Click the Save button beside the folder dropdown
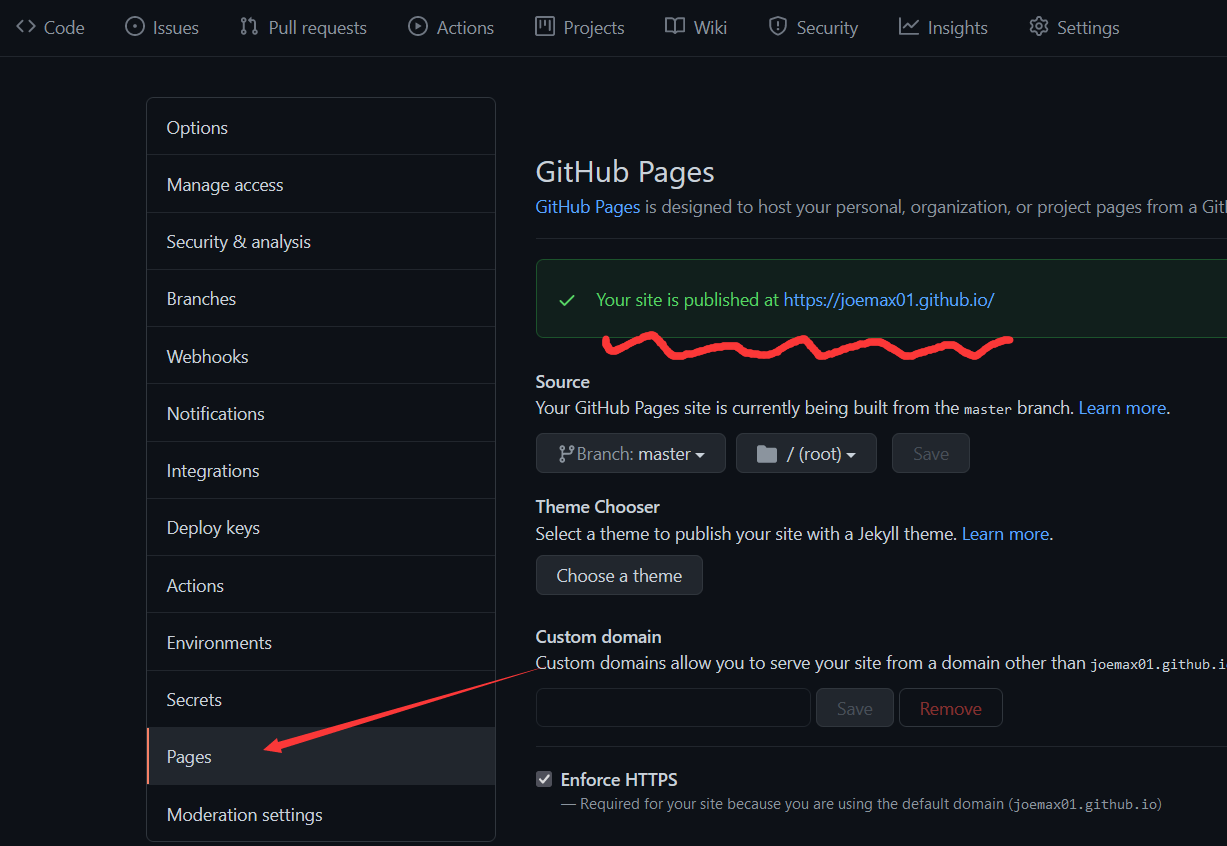Image resolution: width=1227 pixels, height=846 pixels. pos(931,453)
